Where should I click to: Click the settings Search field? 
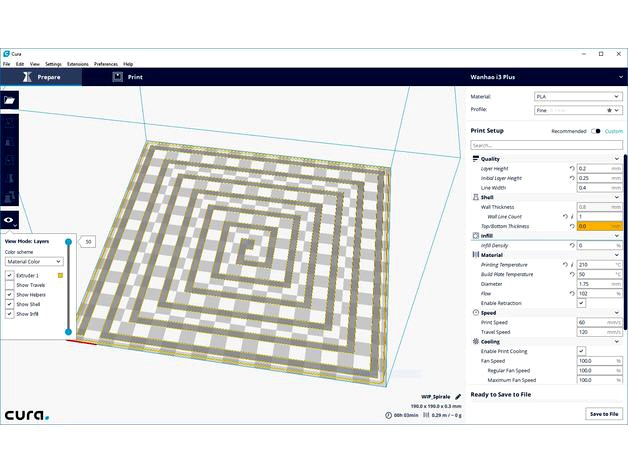546,145
